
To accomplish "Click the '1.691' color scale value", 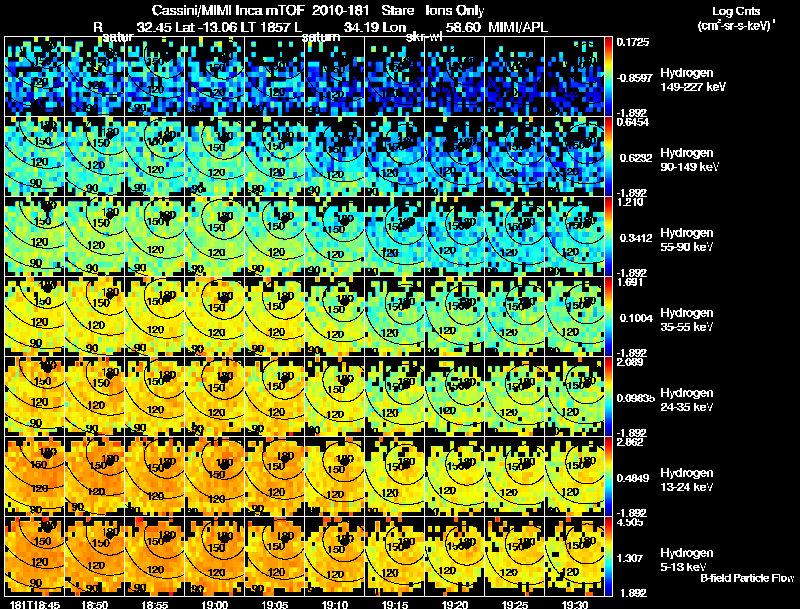I will click(x=630, y=282).
